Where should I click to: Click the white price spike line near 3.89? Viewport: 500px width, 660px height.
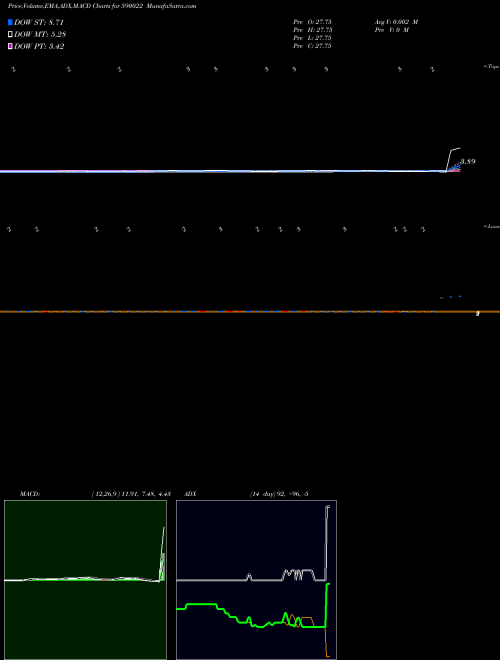[453, 158]
